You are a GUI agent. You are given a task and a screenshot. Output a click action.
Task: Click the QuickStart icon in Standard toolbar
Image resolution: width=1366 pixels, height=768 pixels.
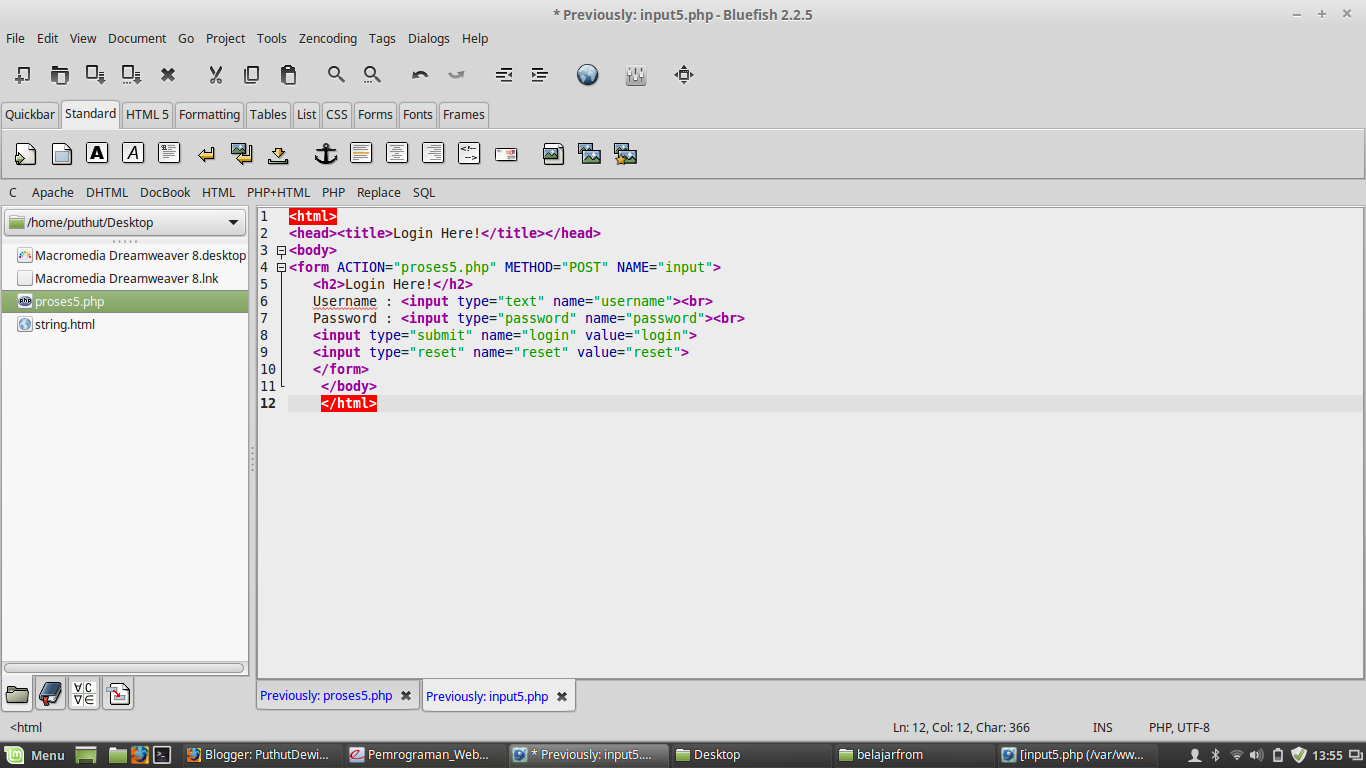pyautogui.click(x=25, y=154)
